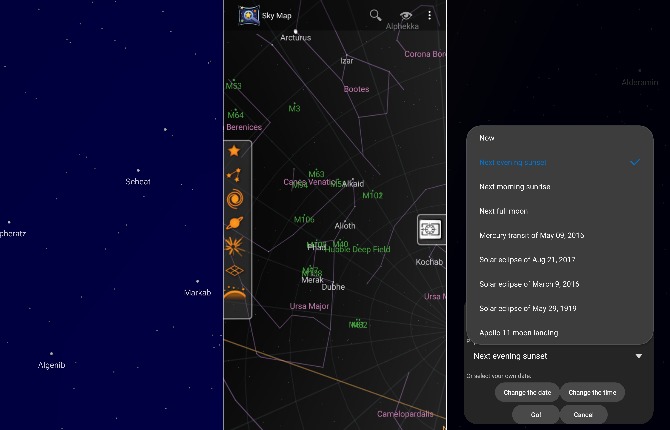This screenshot has width=670, height=430.
Task: Toggle the horizon layer icon
Action: point(235,293)
